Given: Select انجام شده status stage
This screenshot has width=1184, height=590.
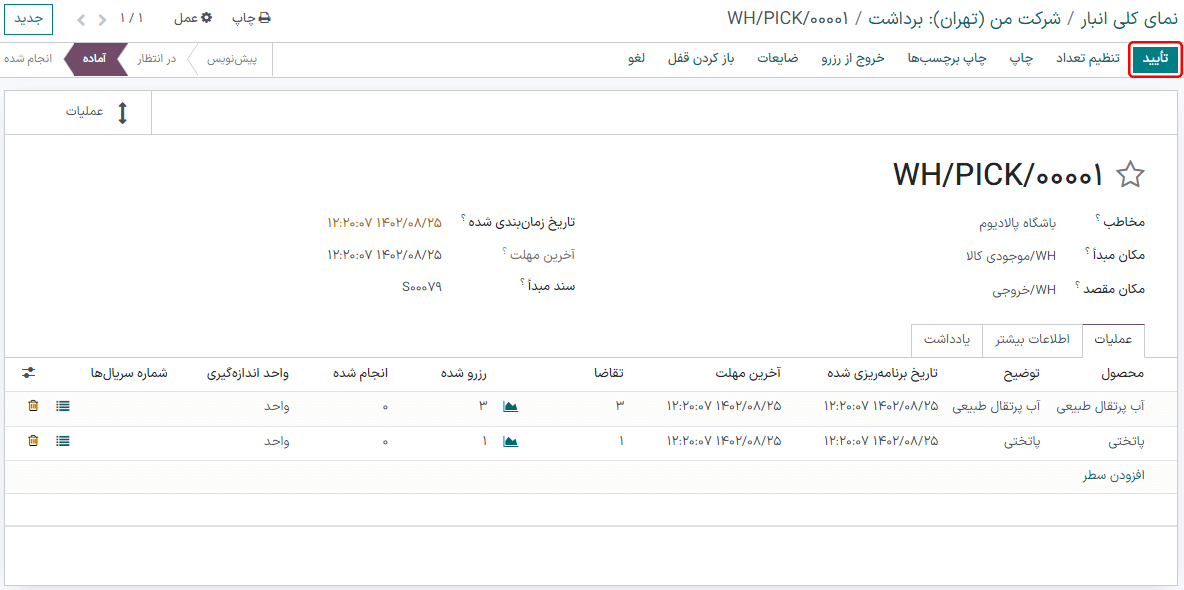Looking at the screenshot, I should 28,60.
